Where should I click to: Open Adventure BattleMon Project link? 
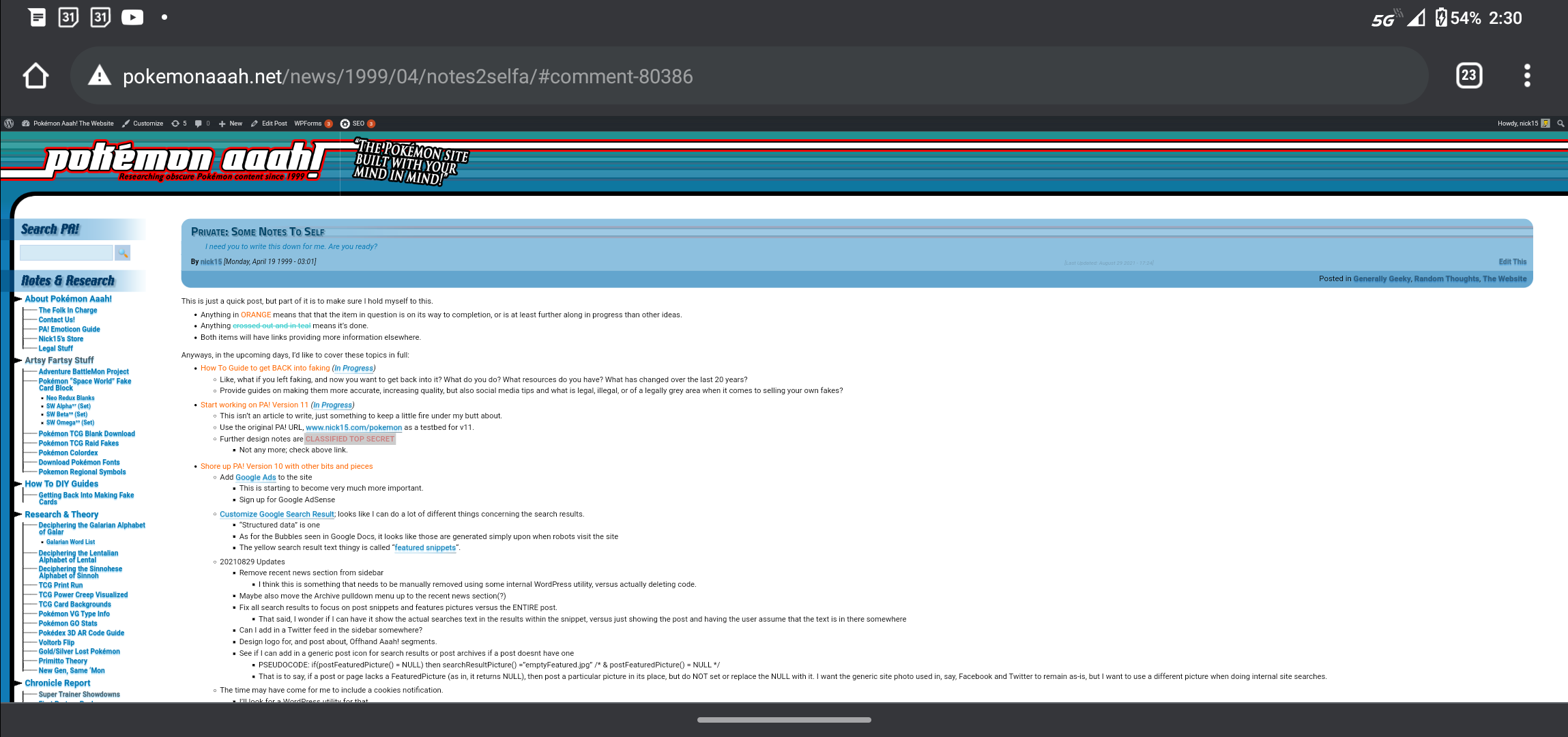tap(83, 372)
